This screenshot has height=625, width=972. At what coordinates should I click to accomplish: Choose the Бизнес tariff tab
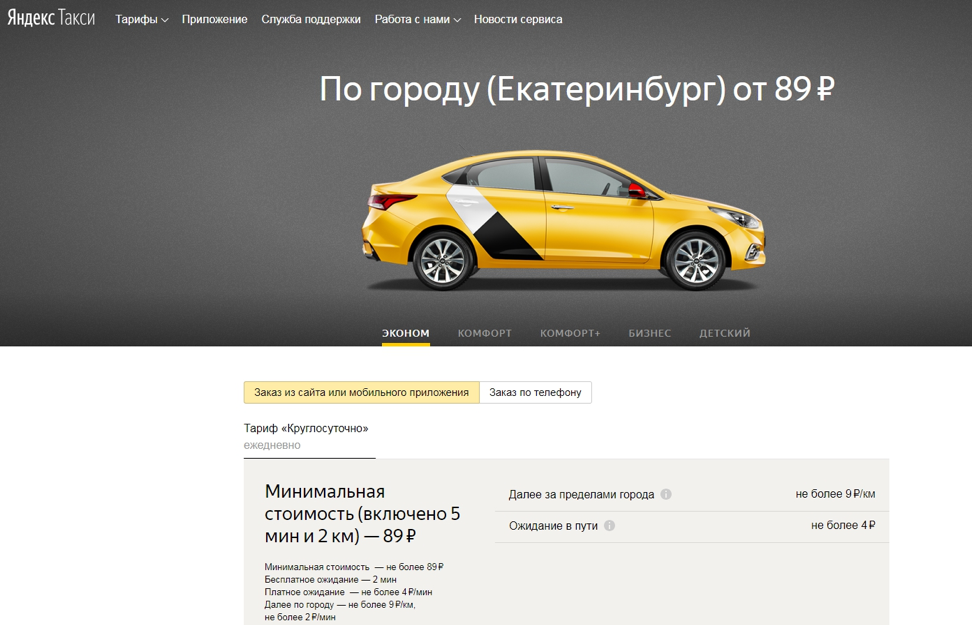649,333
